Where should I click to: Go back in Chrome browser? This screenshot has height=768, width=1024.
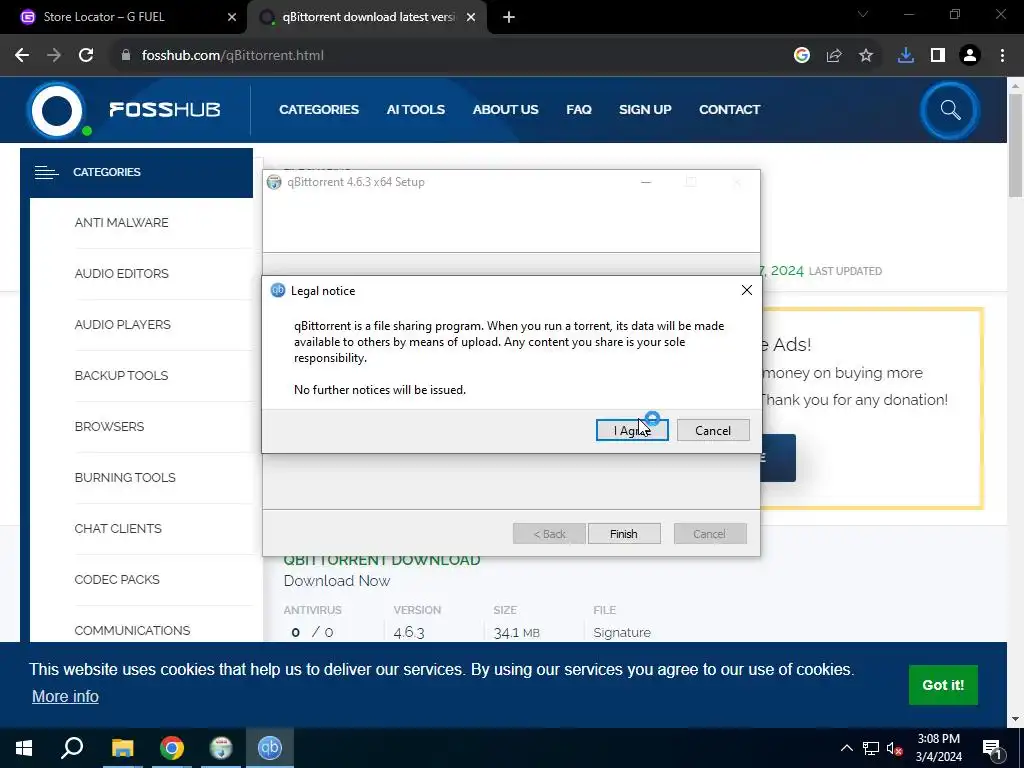22,56
